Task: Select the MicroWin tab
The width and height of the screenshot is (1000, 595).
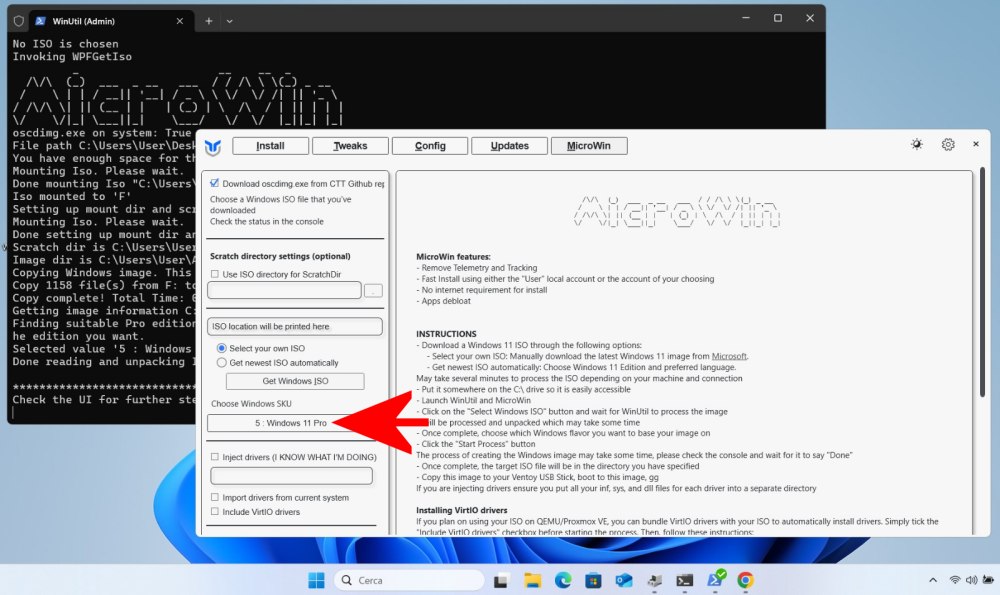Action: coord(589,146)
